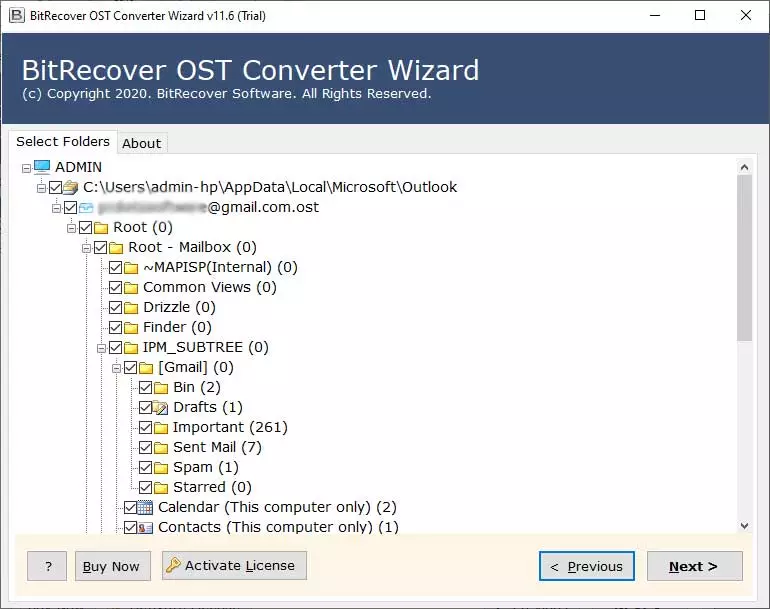
Task: Uncheck the Contacts (This computer only) checkbox
Action: coord(131,527)
